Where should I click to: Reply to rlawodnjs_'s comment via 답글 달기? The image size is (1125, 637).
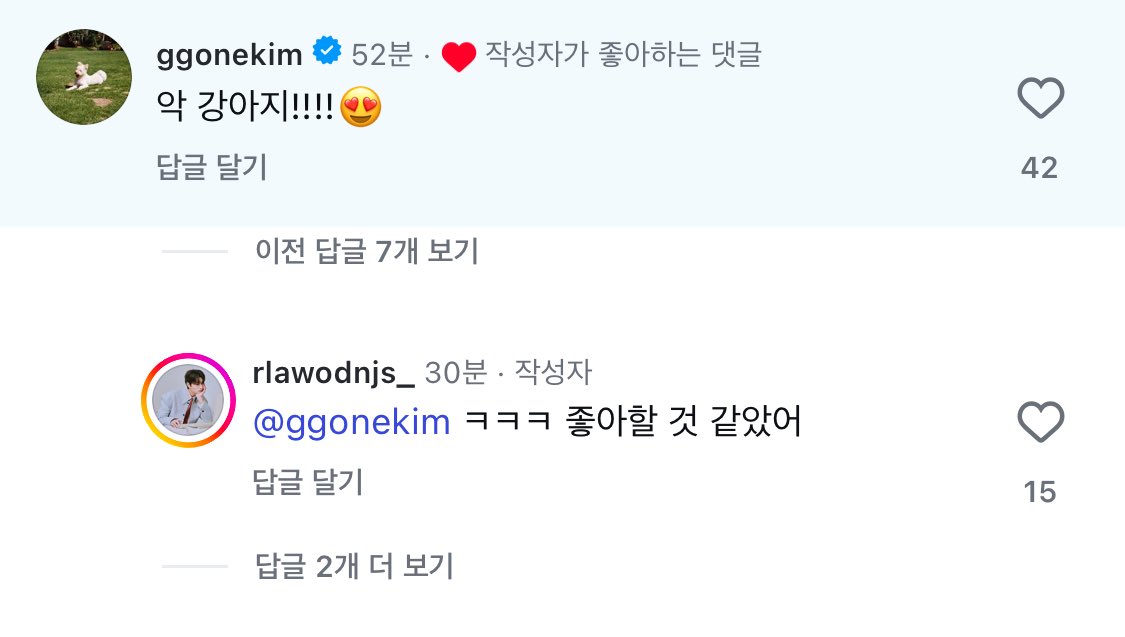(x=308, y=483)
